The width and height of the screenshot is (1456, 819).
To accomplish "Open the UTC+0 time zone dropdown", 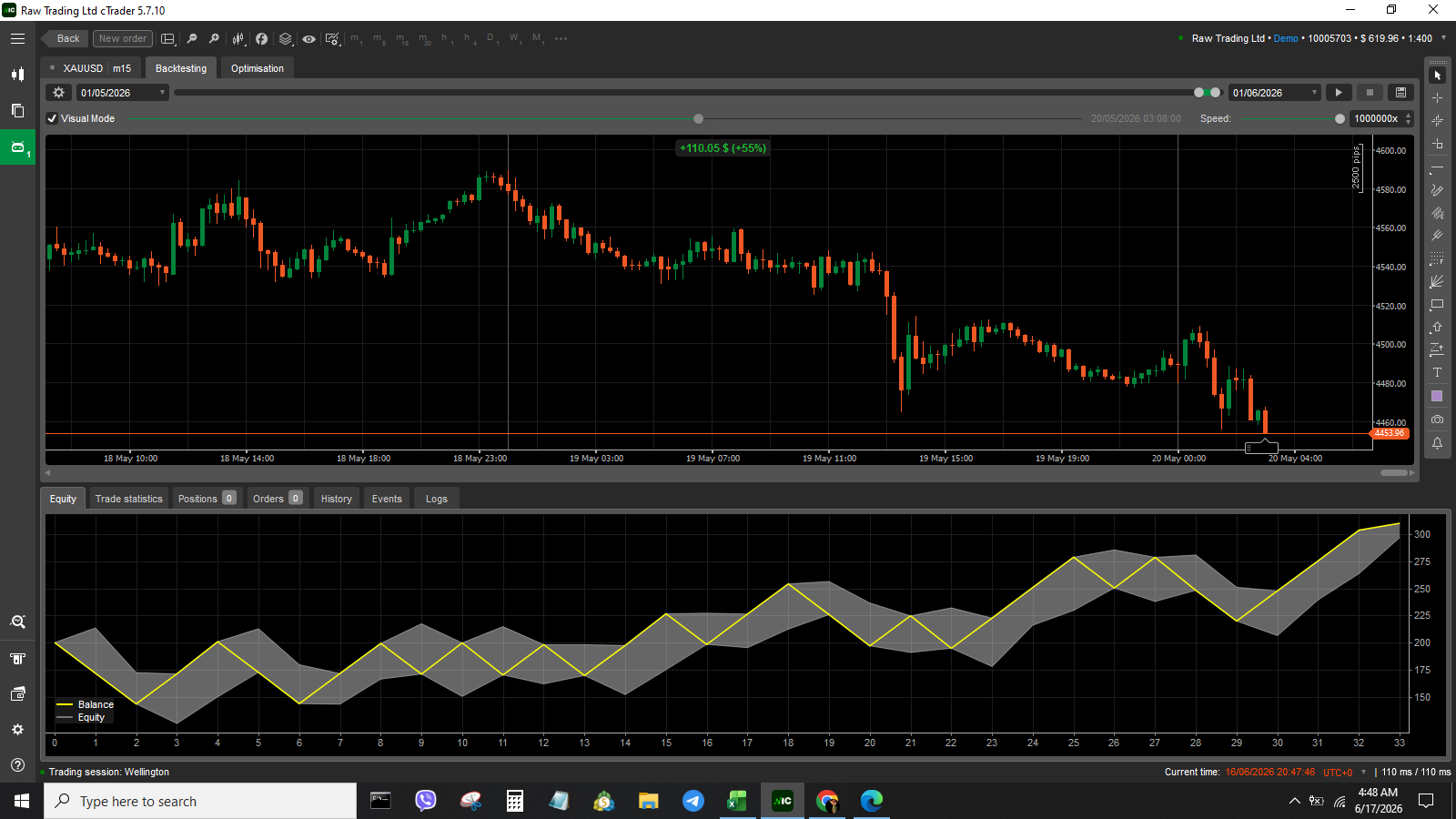I will [1344, 772].
